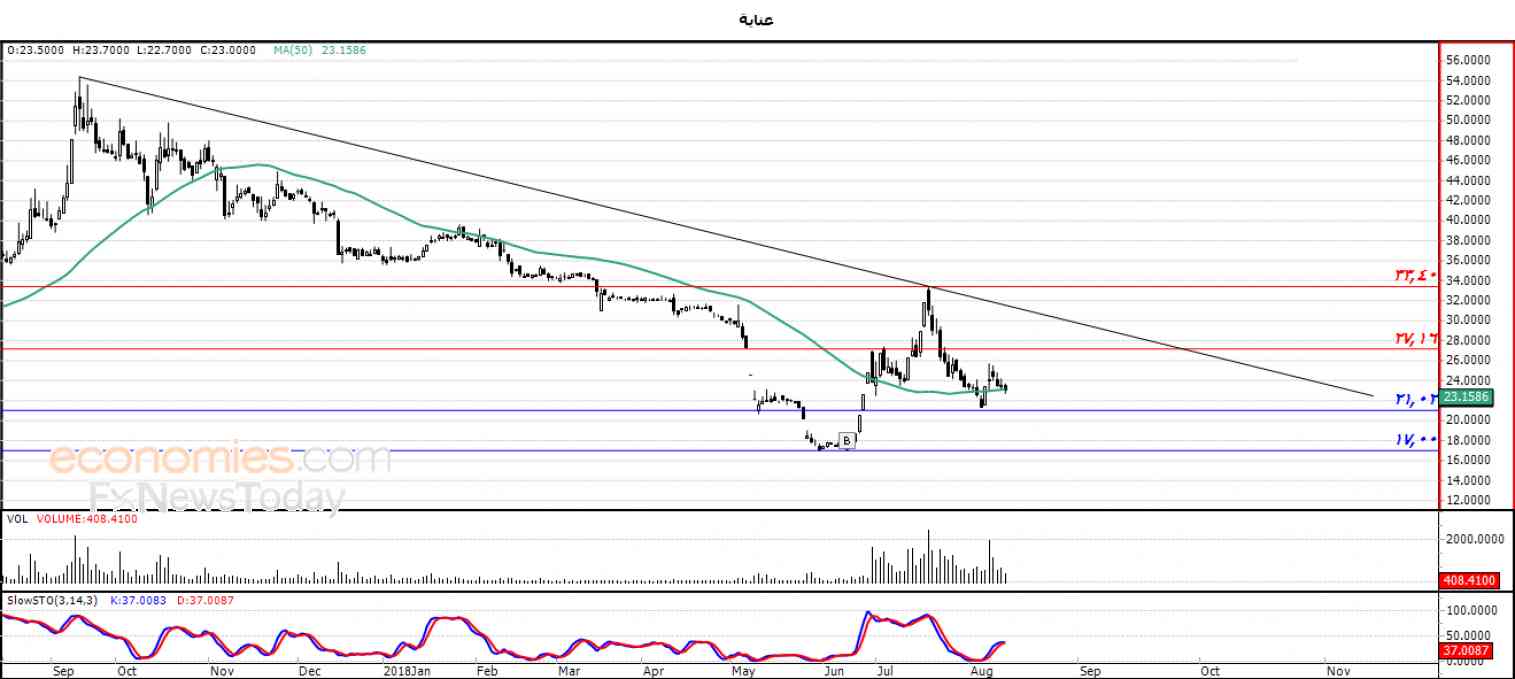
Task: Click the D:37.0087 stochastic value
Action: (203, 600)
